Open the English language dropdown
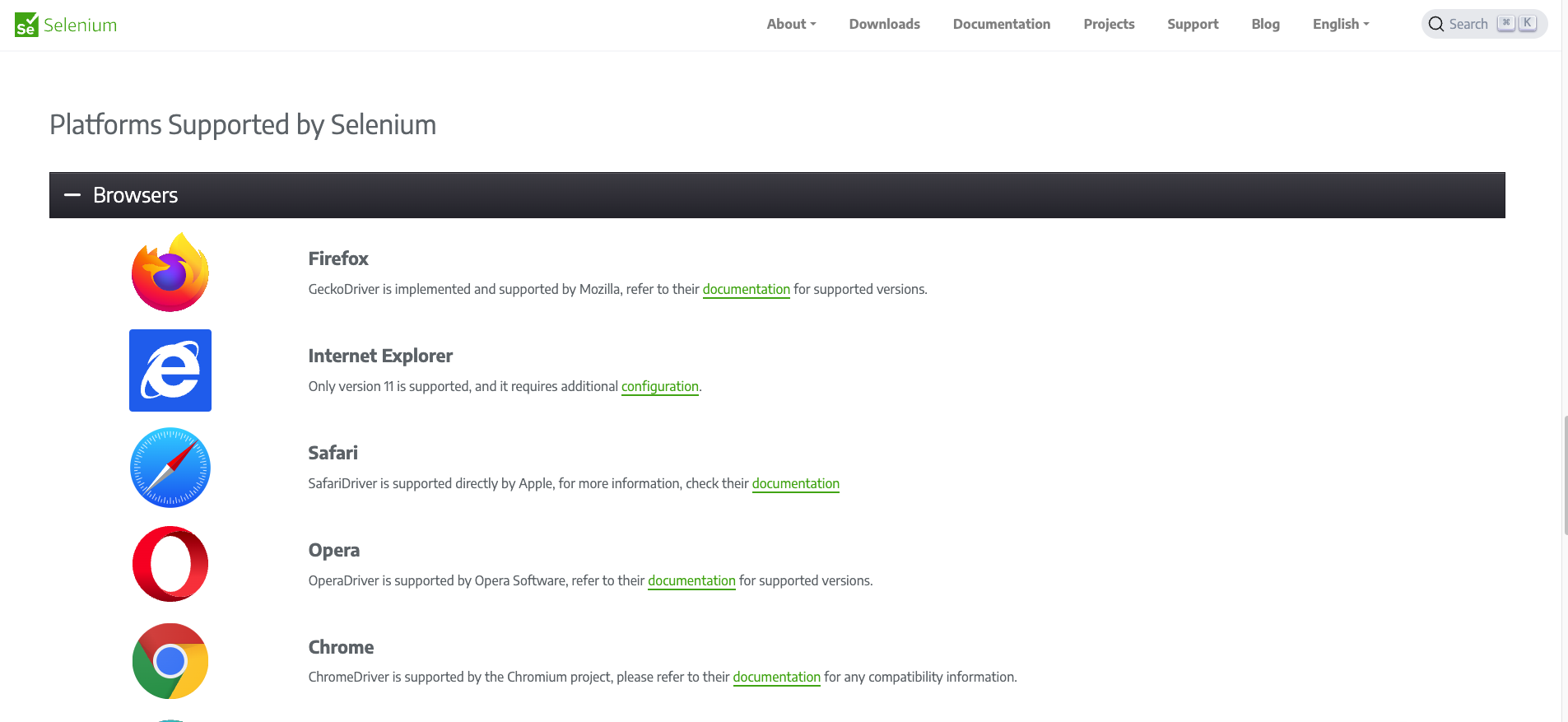The height and width of the screenshot is (722, 1568). [1341, 24]
